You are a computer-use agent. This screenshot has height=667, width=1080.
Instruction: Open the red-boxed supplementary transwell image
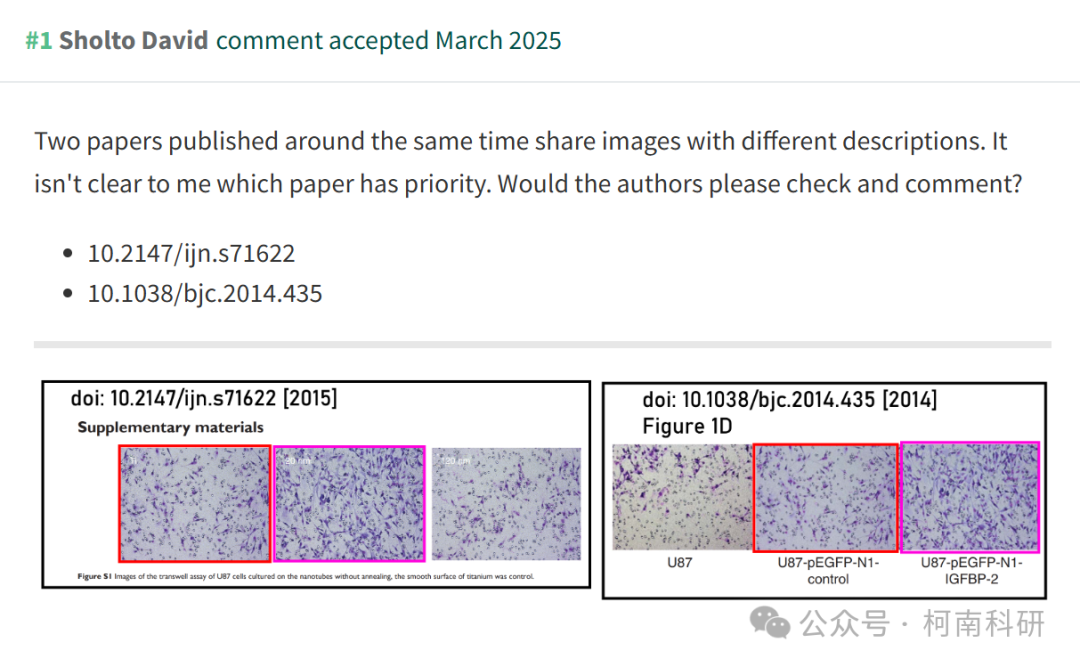click(x=194, y=504)
